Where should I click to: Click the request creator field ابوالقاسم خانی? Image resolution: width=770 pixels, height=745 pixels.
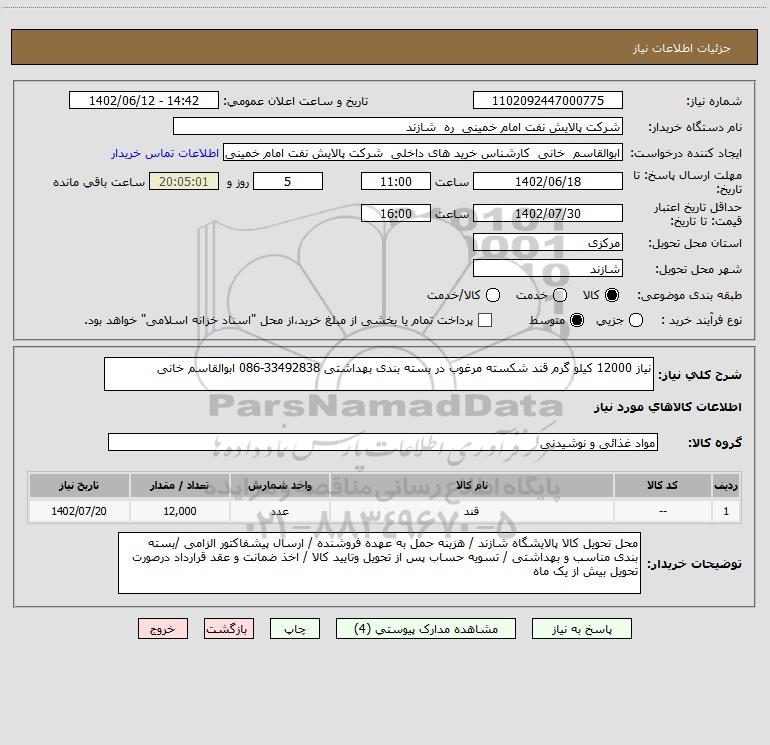click(423, 153)
